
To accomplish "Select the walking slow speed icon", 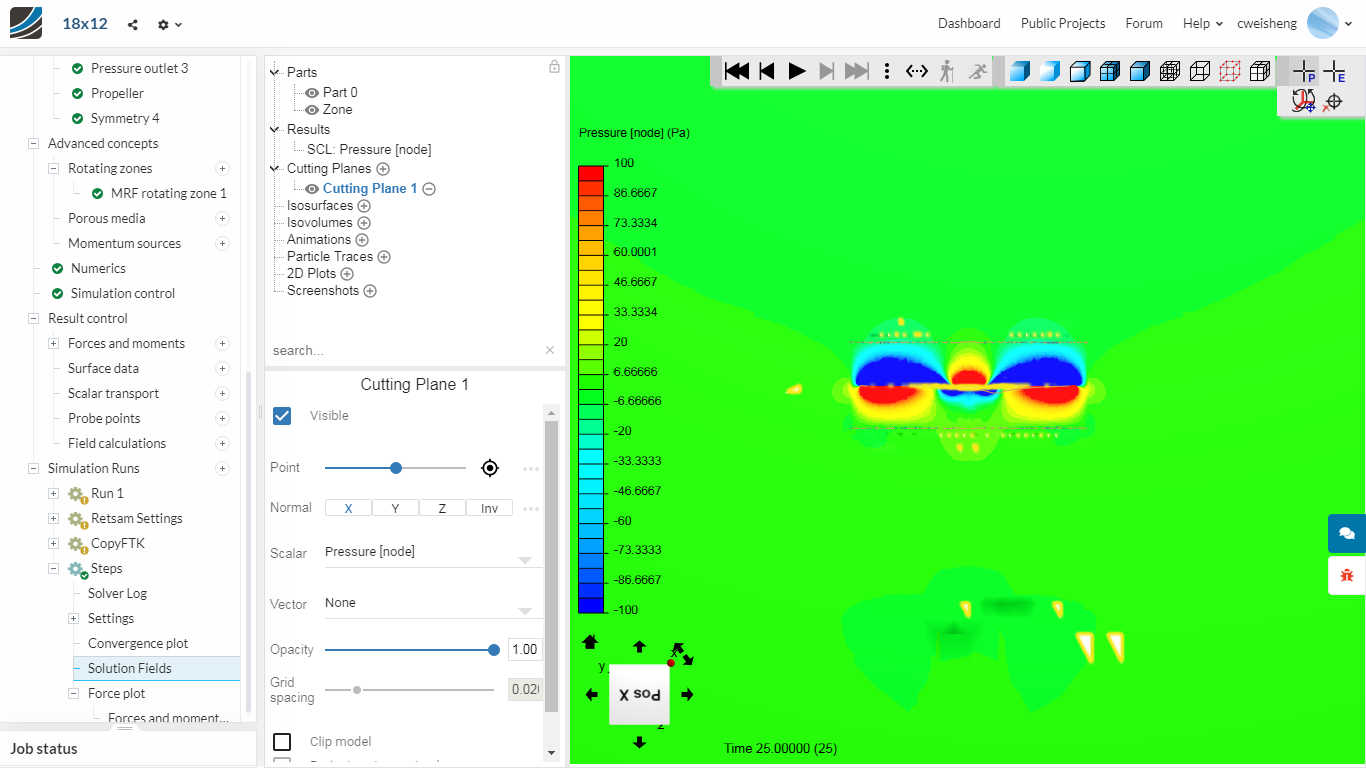I will click(x=947, y=71).
